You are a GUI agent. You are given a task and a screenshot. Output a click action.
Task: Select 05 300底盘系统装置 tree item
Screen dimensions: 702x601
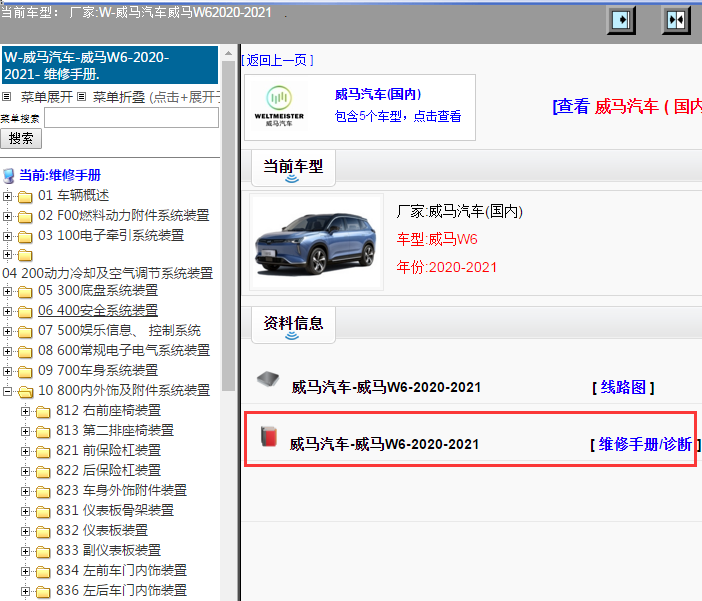[x=98, y=291]
